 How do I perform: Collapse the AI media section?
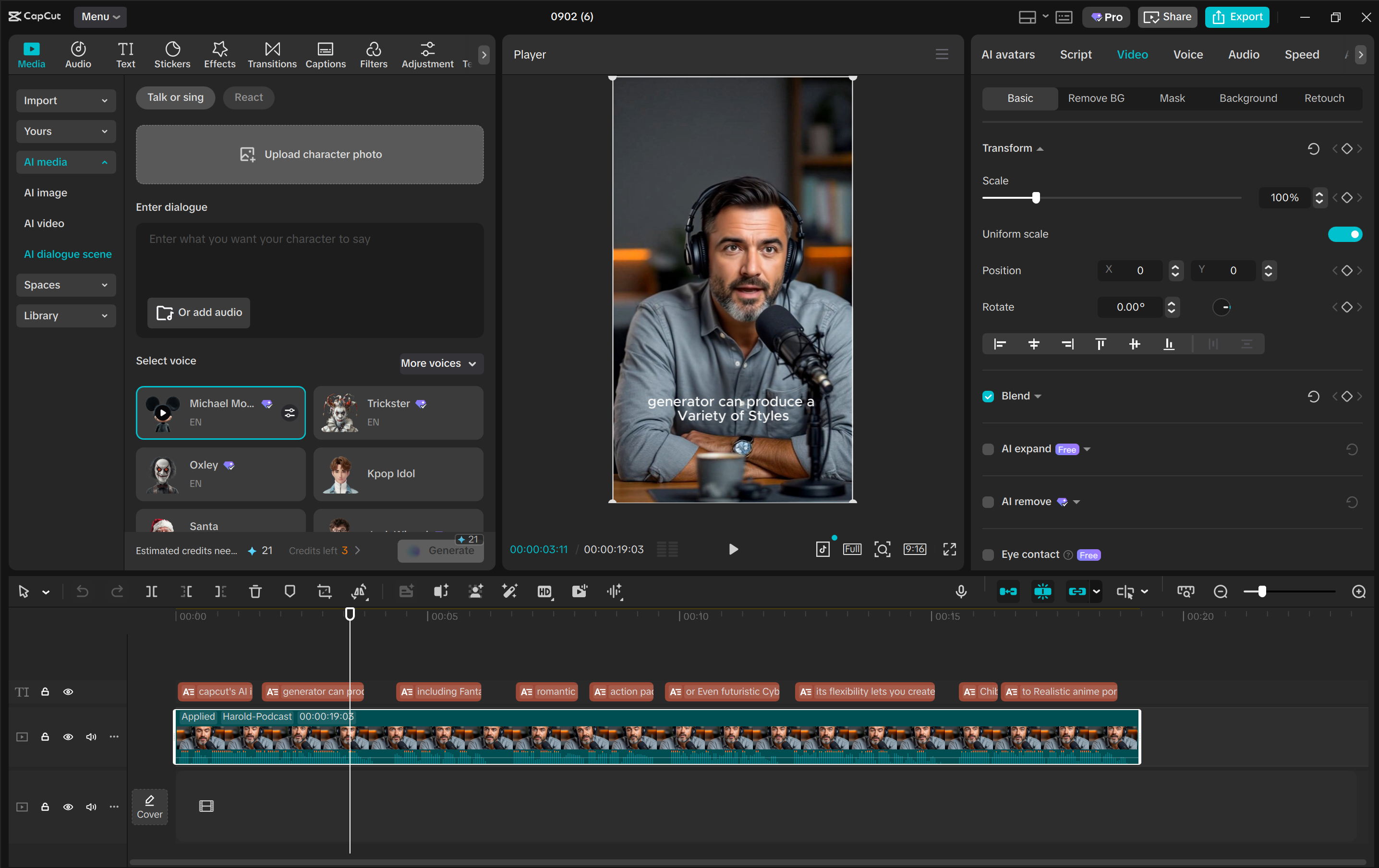pos(66,162)
